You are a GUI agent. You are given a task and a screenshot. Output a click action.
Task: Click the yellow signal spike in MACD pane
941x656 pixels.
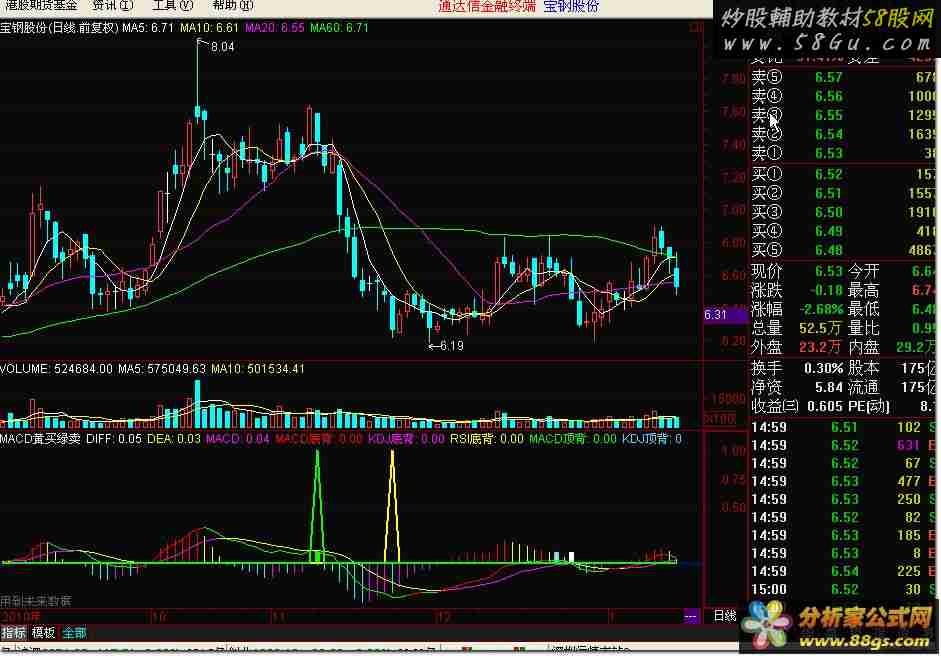(392, 507)
